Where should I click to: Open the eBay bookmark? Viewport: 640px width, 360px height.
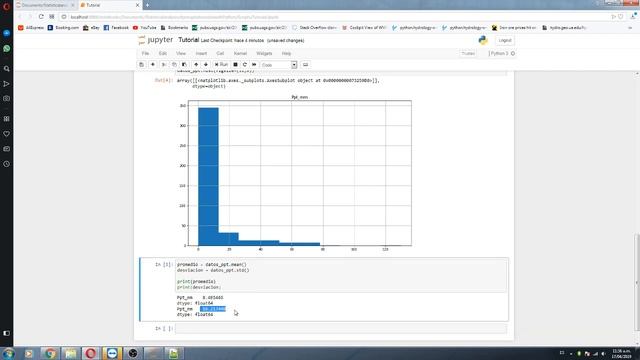pyautogui.click(x=91, y=28)
